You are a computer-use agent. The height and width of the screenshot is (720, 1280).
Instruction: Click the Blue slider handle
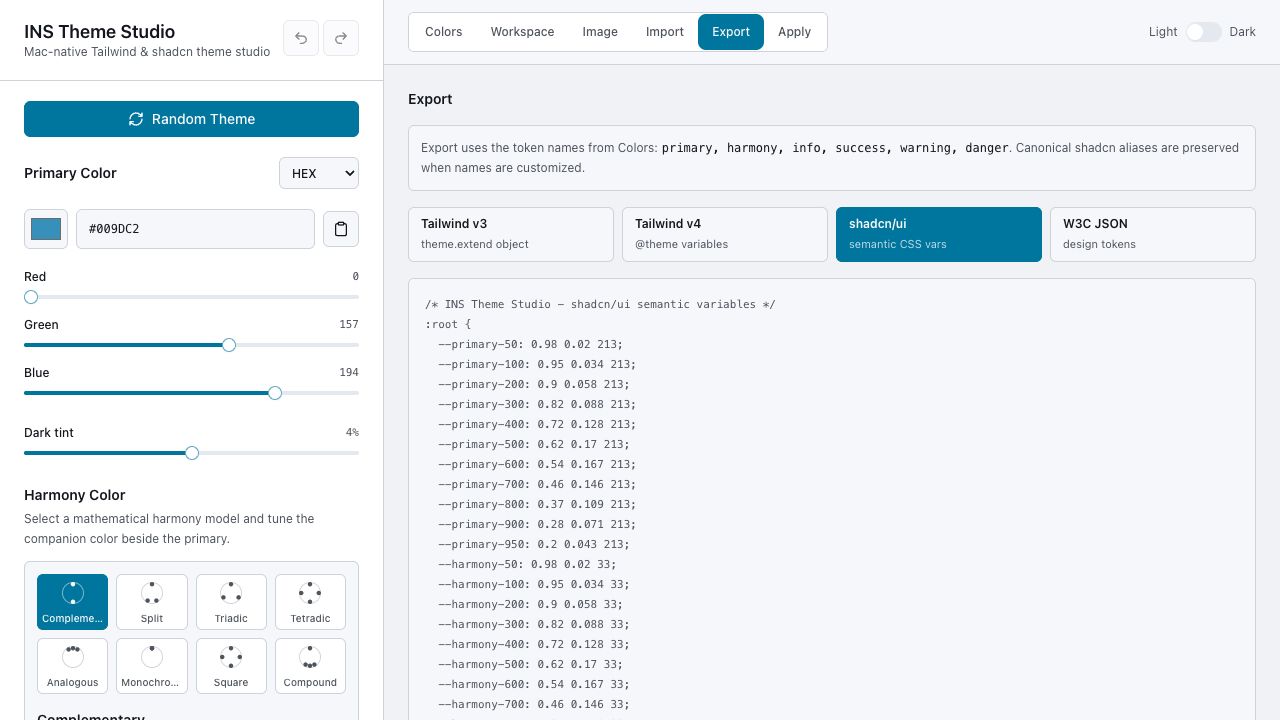(x=275, y=393)
